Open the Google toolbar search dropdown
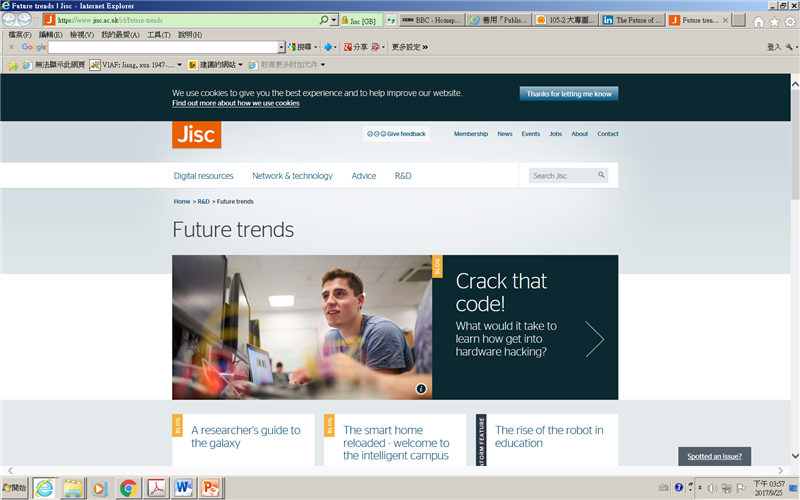 tap(281, 47)
